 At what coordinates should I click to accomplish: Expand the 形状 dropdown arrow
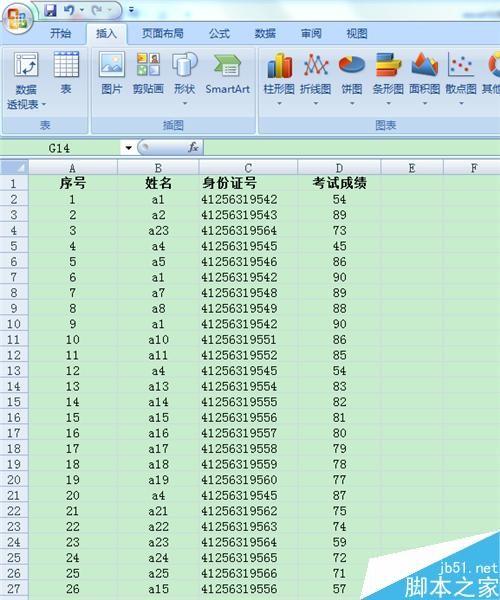tap(185, 104)
